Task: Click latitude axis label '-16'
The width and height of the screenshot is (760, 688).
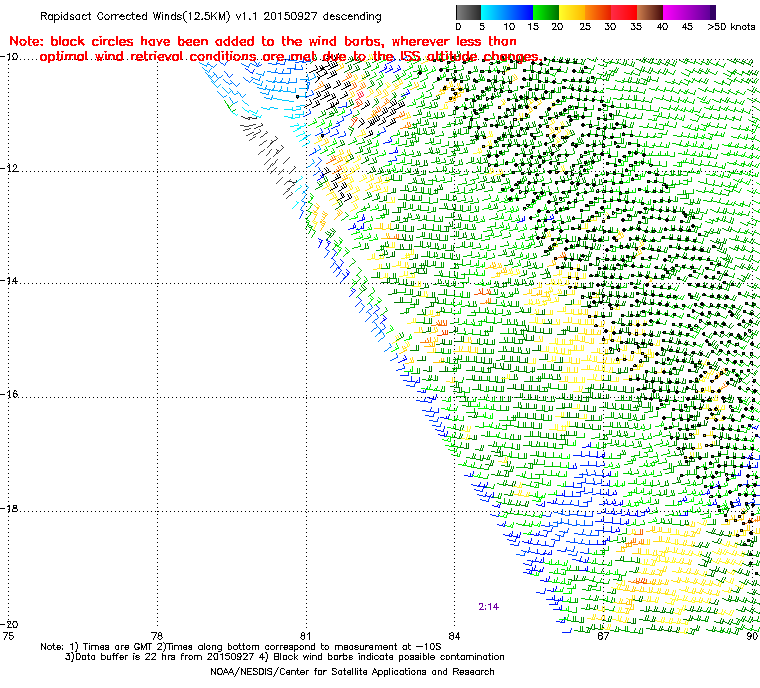Action: pyautogui.click(x=10, y=395)
